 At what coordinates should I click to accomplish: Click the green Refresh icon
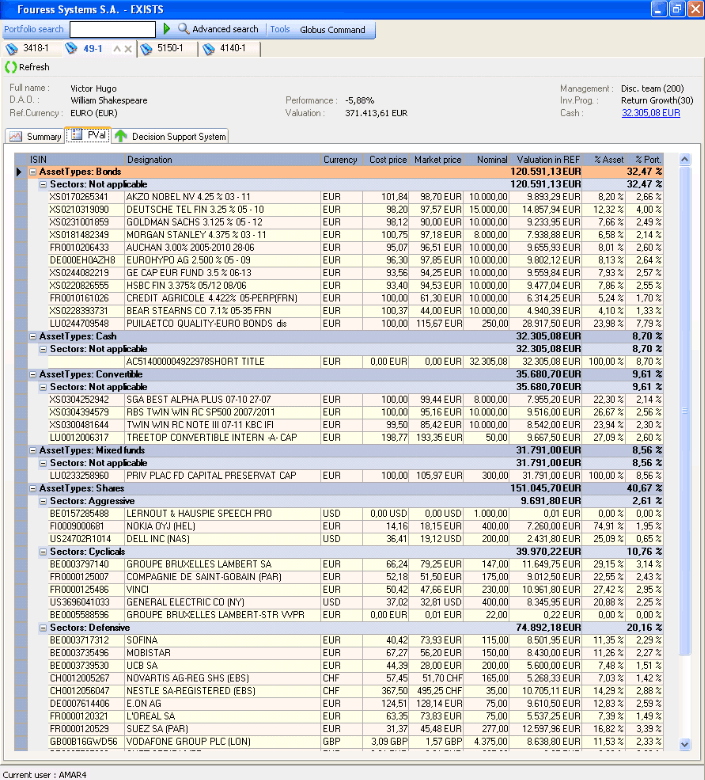(10, 67)
